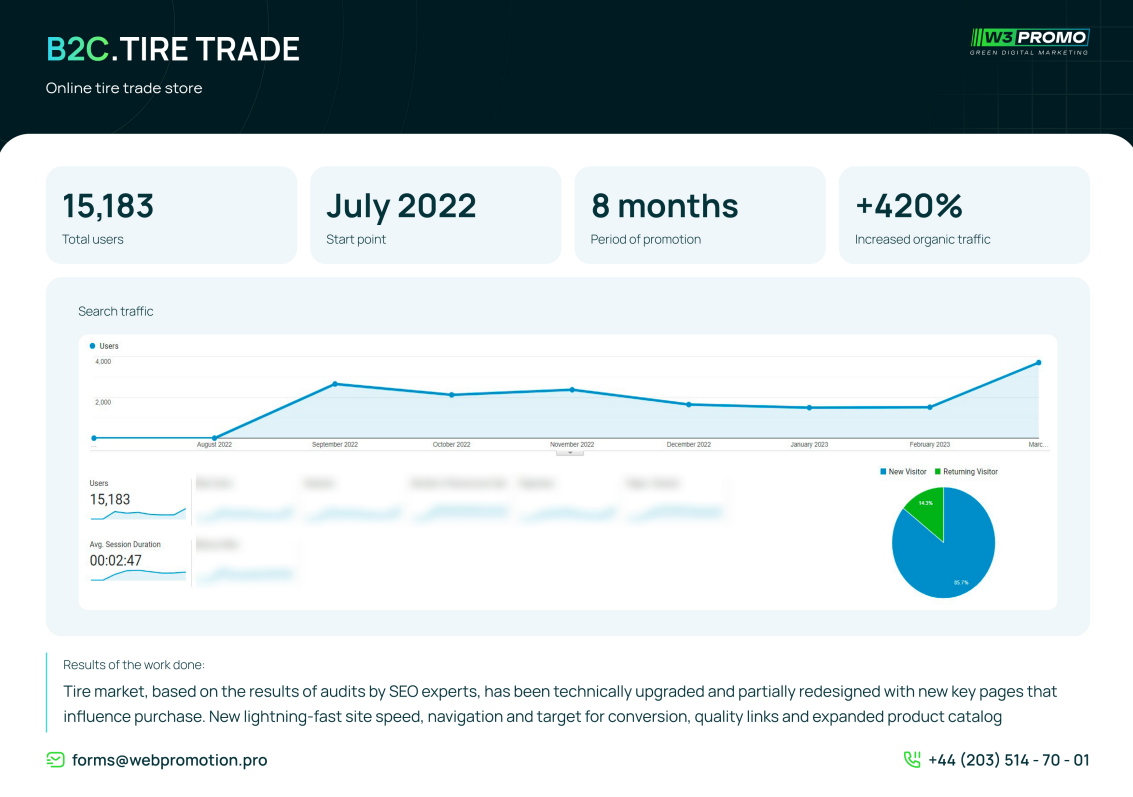The image size is (1133, 797).
Task: Open the forms@webpromotion.pro email link
Action: tap(169, 760)
